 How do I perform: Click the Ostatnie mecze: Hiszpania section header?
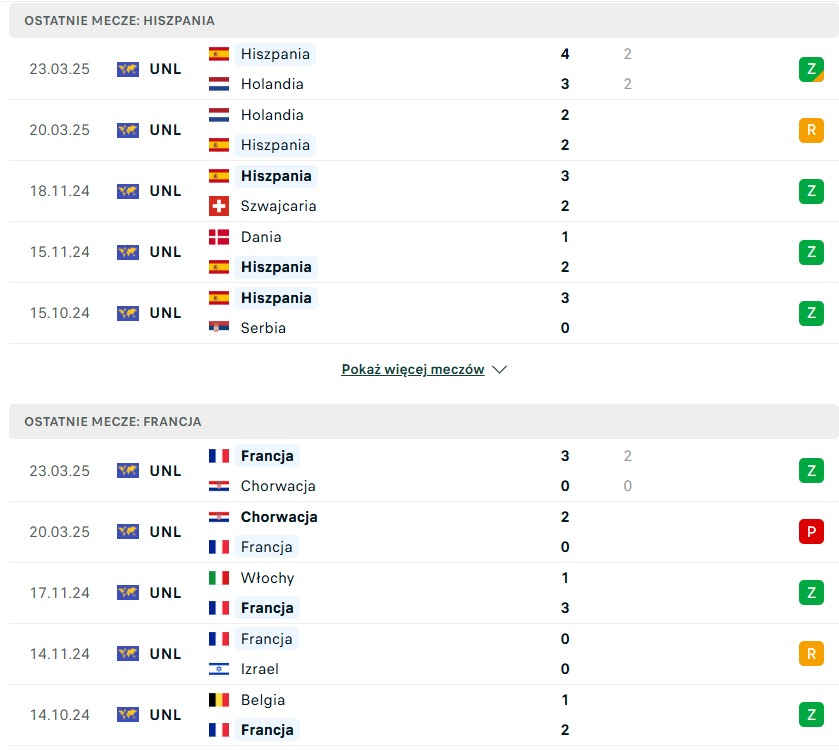(x=120, y=21)
